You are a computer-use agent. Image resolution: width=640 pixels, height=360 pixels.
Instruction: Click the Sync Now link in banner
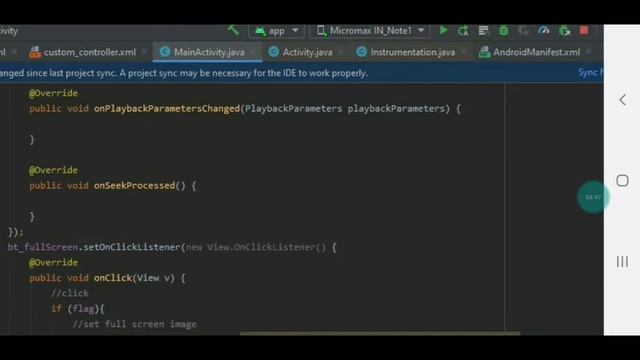tap(590, 73)
